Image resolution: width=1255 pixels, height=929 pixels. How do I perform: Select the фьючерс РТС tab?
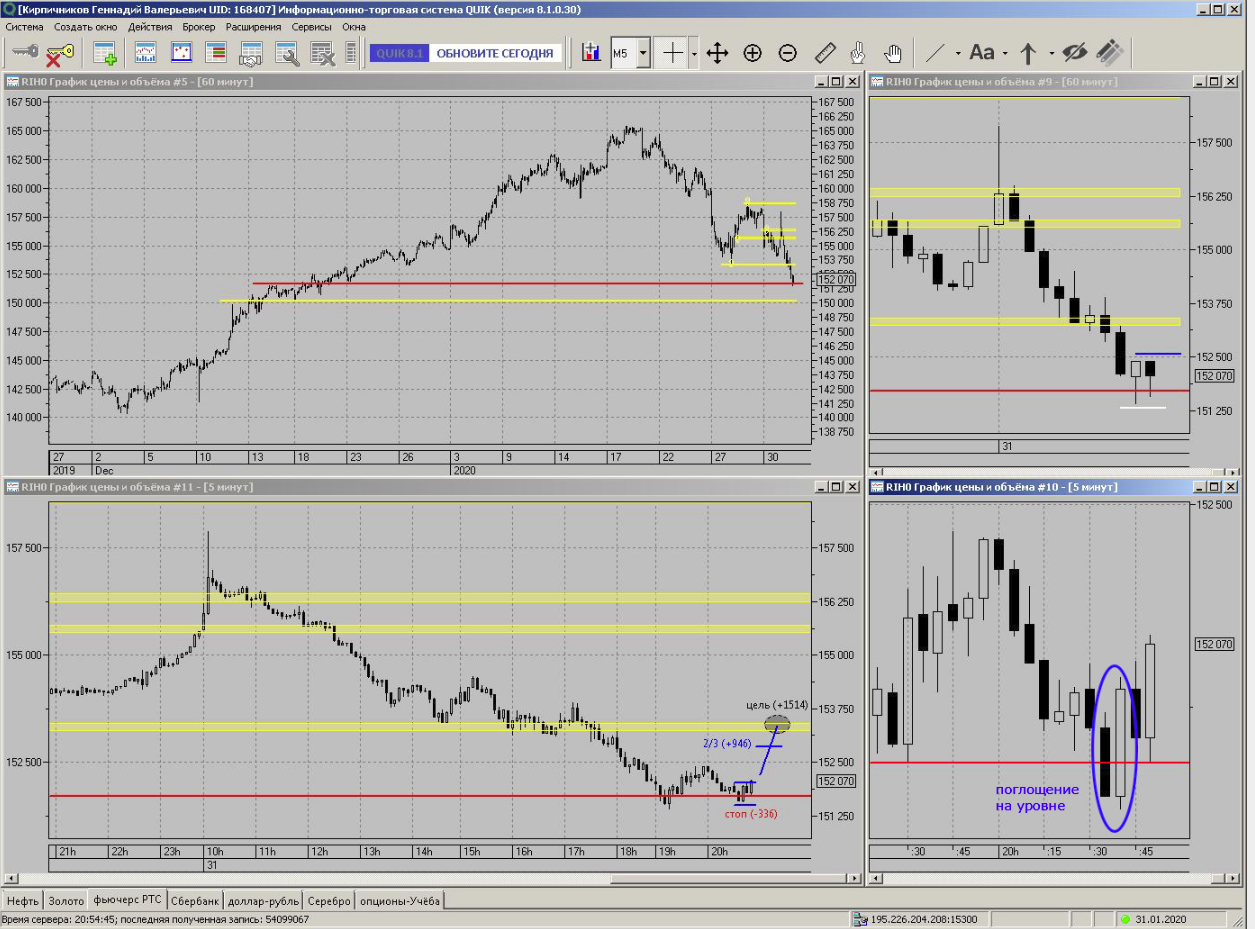click(127, 901)
